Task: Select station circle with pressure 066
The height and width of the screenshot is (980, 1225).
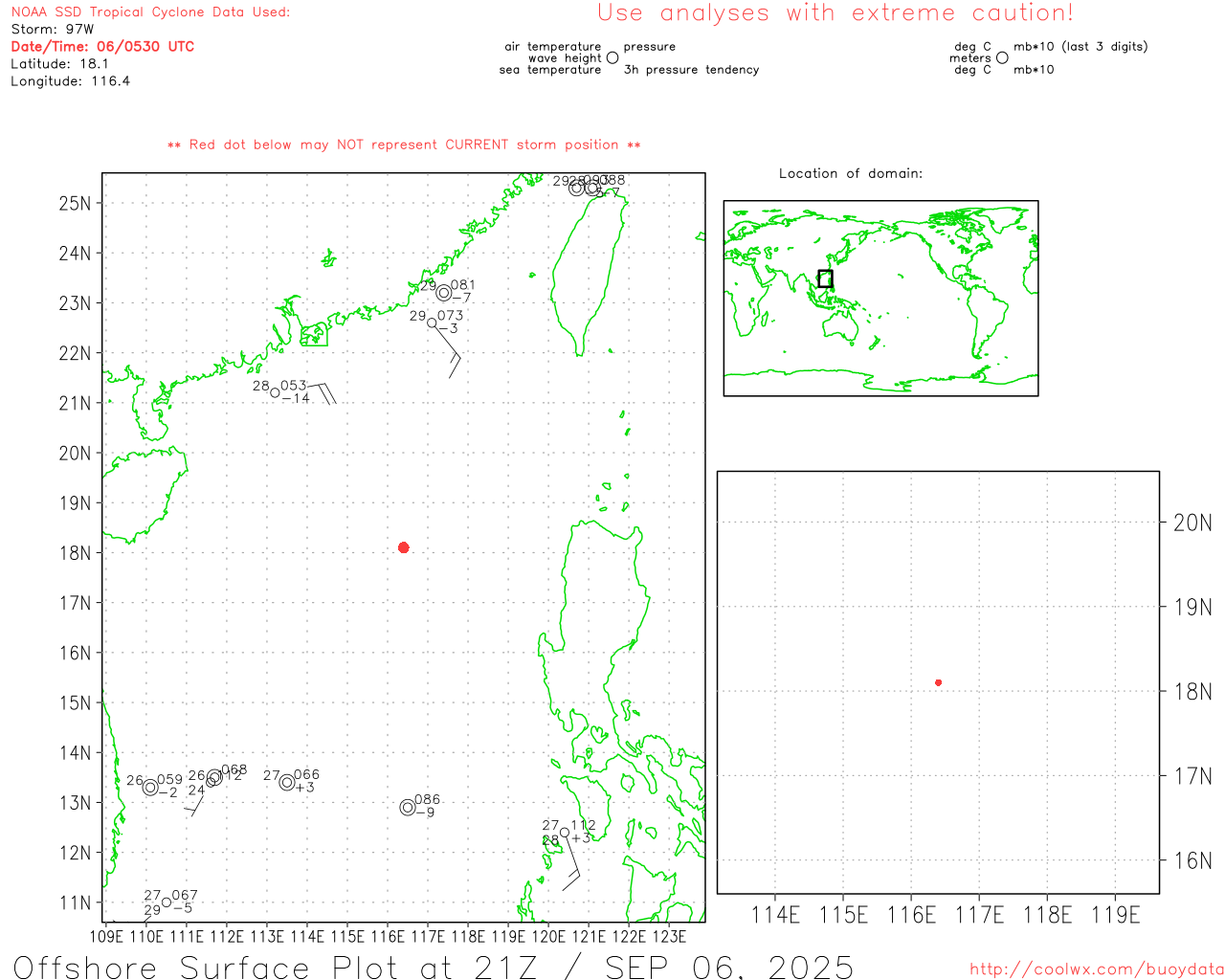Action: (287, 783)
